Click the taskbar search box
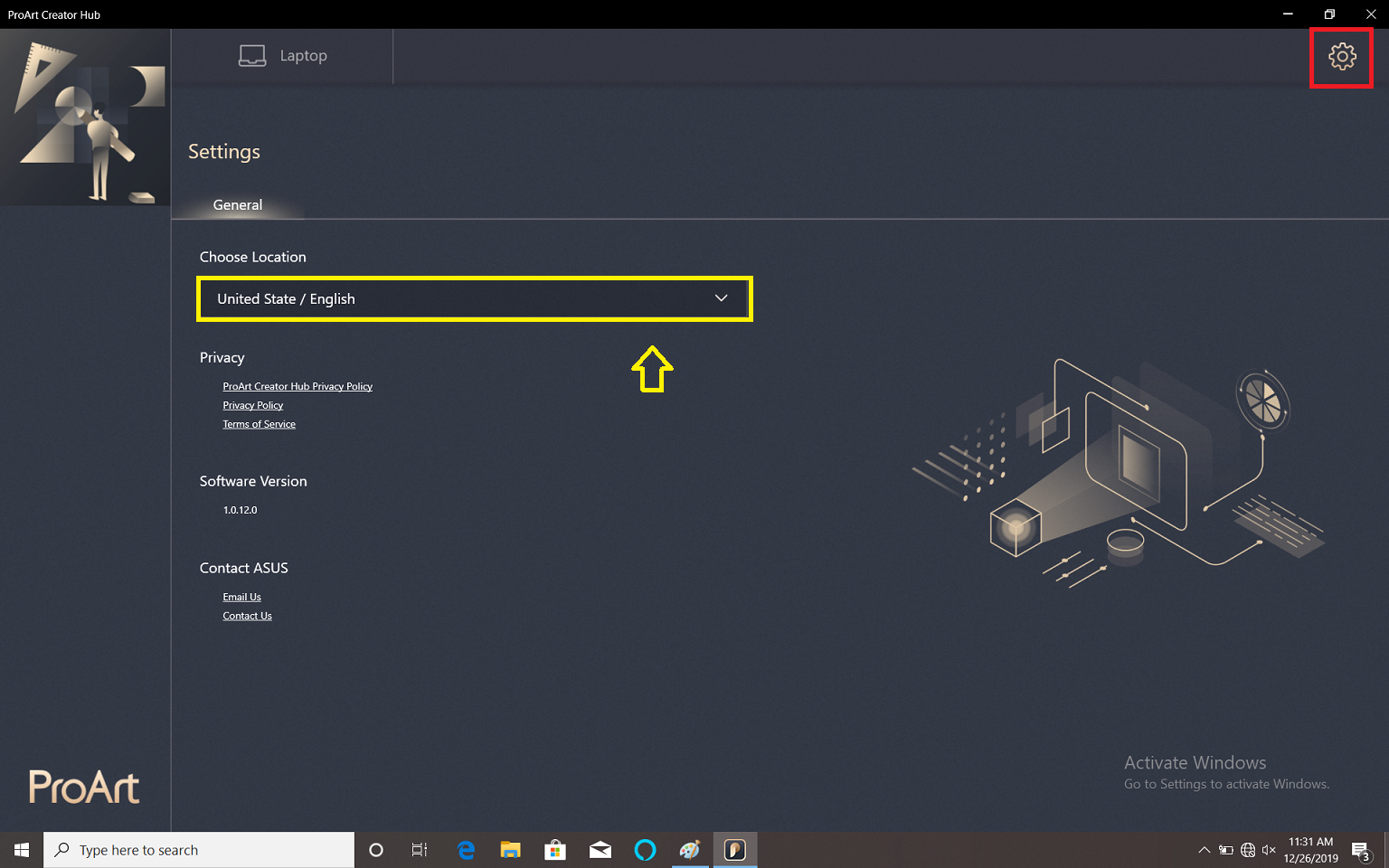 (199, 850)
